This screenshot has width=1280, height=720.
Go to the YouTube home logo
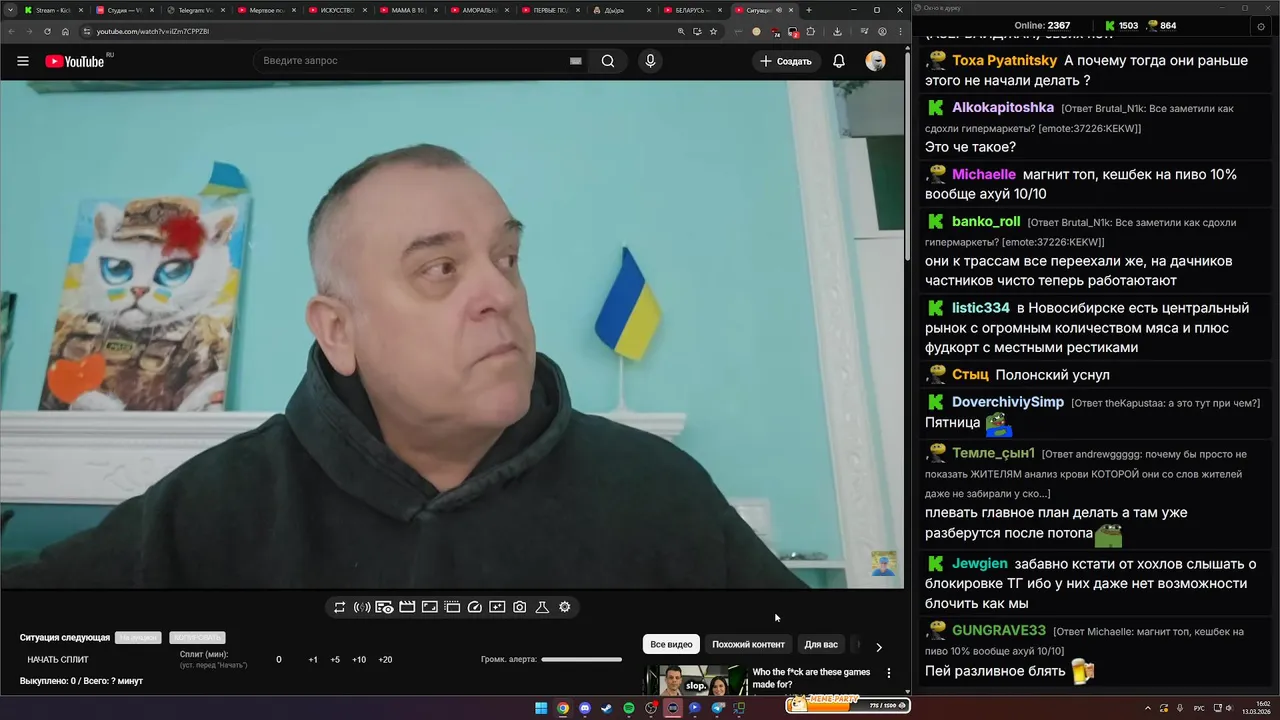(x=75, y=61)
